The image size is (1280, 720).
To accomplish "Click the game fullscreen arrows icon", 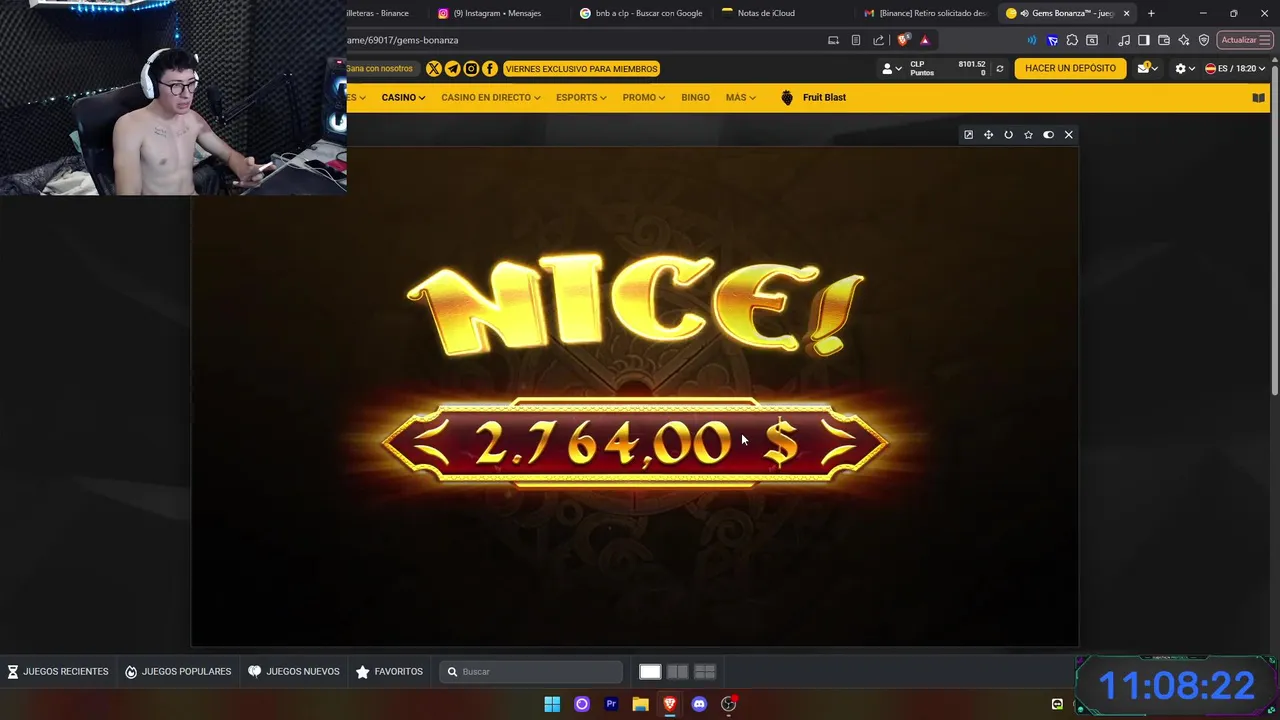I will 988,135.
